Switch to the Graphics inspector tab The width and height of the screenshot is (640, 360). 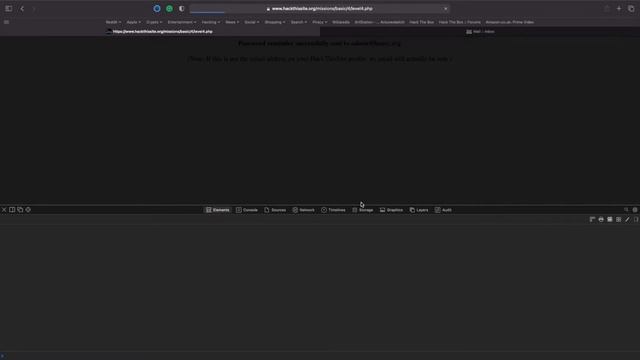click(391, 210)
